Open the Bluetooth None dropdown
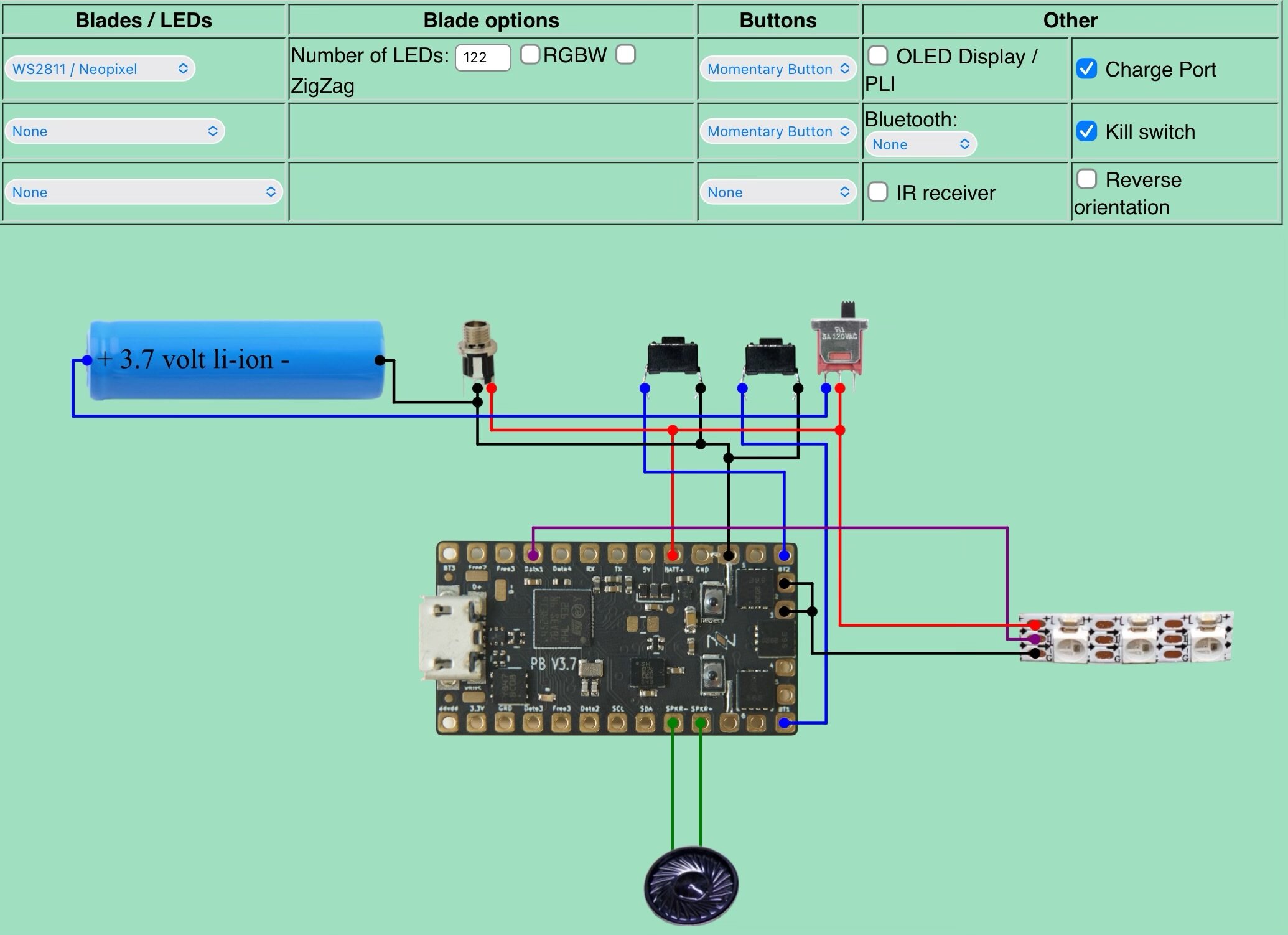This screenshot has height=935, width=1288. pos(920,144)
